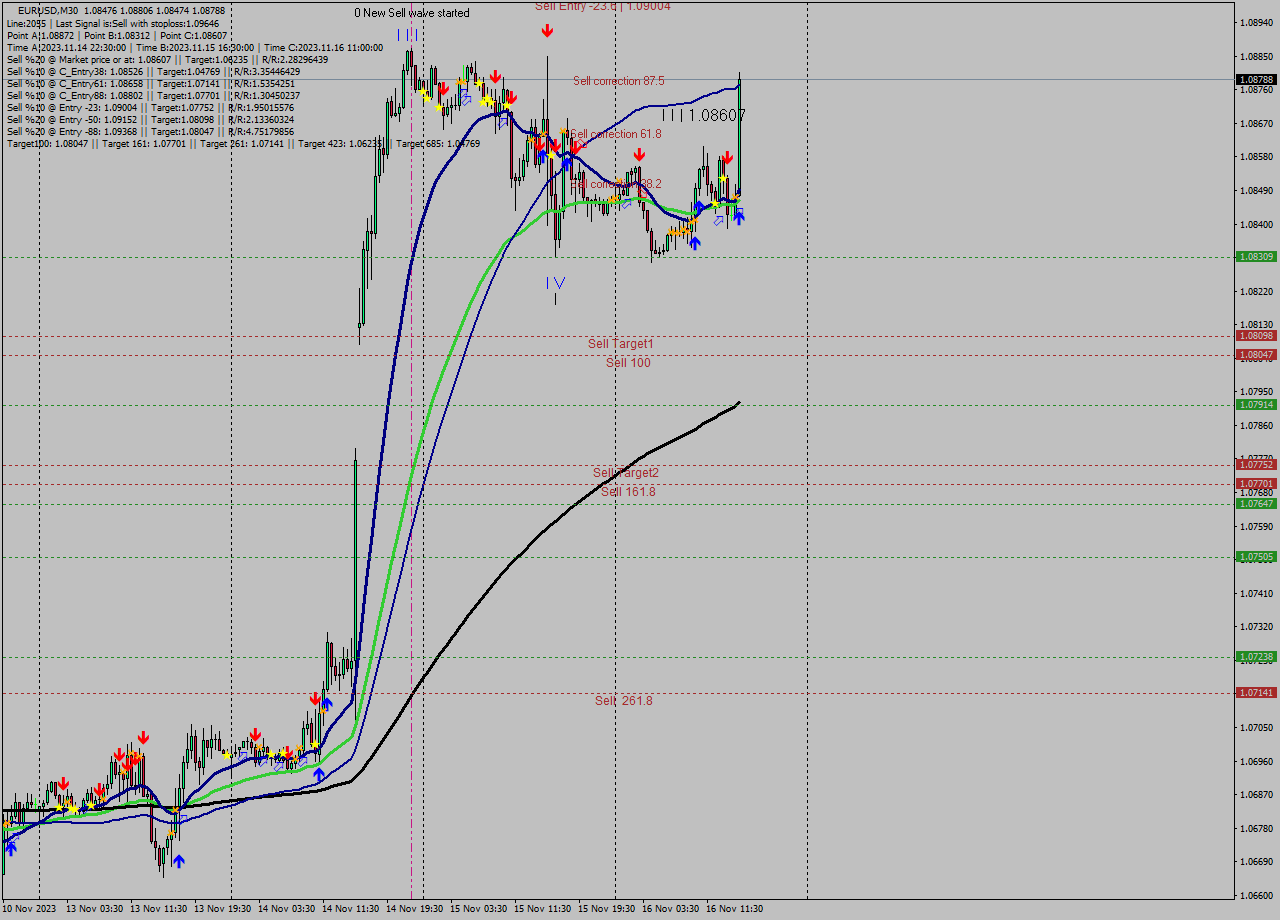Click the green price tag 1.07647
The image size is (1280, 920).
pyautogui.click(x=1256, y=504)
